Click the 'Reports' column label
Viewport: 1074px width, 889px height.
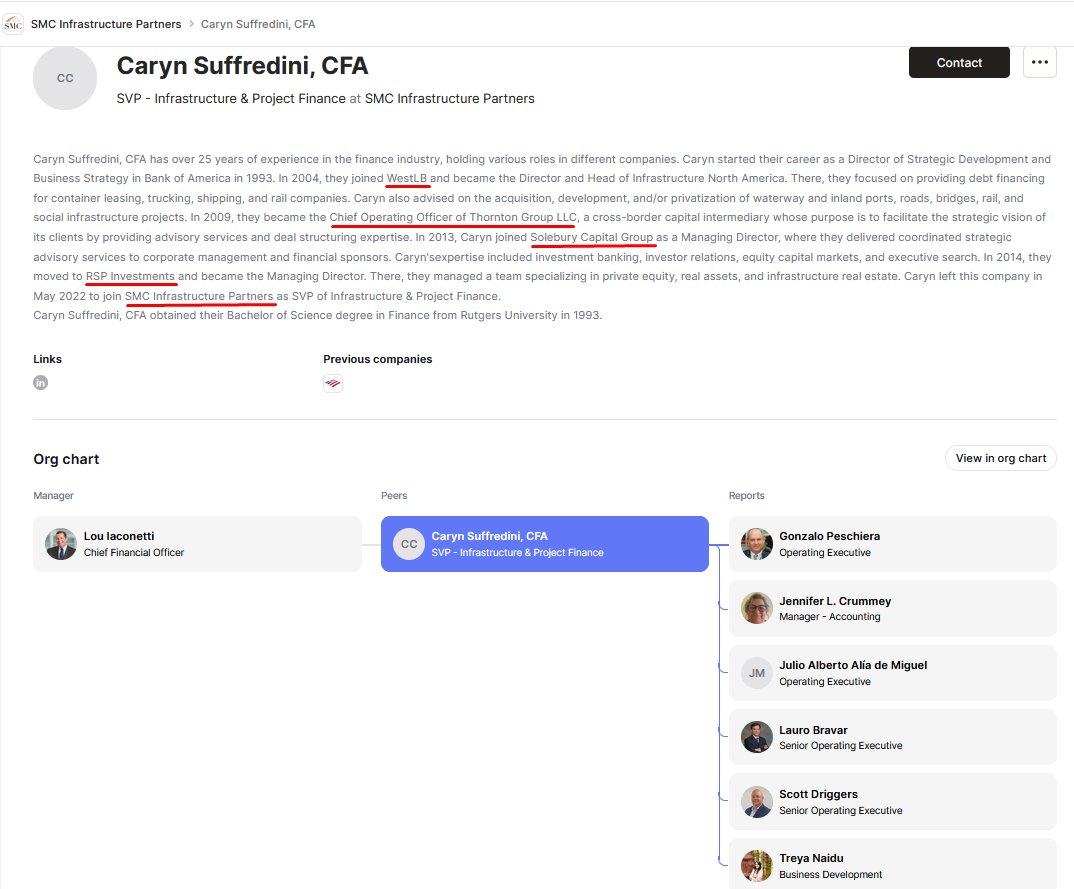[747, 495]
